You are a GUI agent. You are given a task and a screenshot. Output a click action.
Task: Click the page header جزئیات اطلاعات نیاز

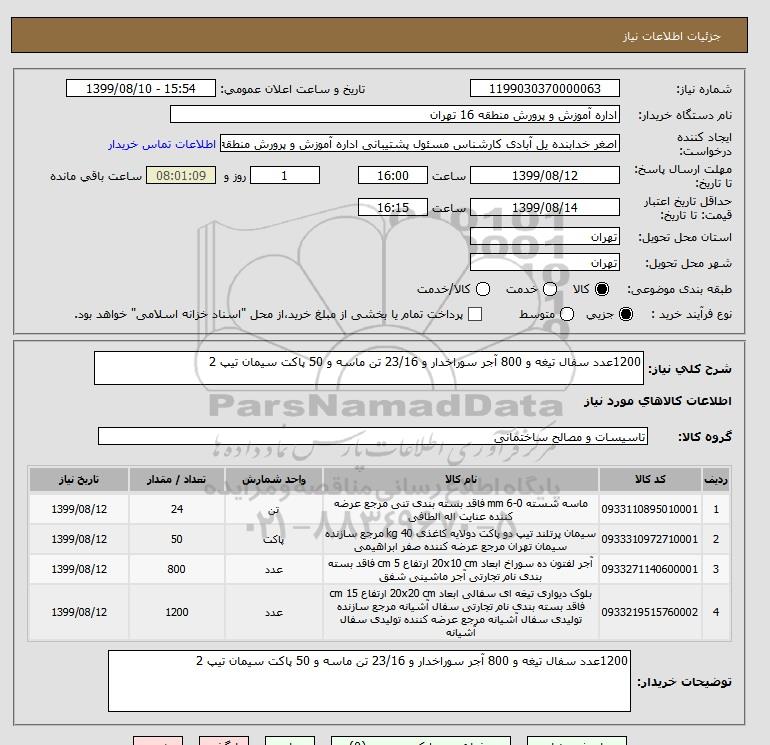672,36
